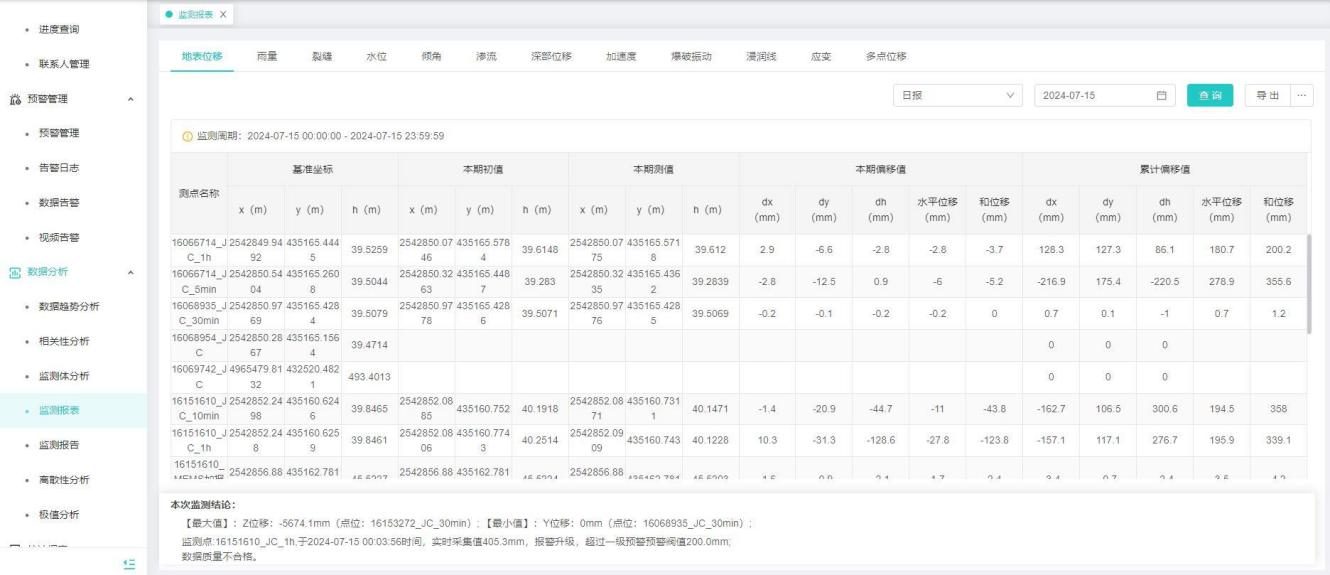This screenshot has height=575, width=1330.
Task: Switch to the 深部位移 tab
Action: point(550,56)
